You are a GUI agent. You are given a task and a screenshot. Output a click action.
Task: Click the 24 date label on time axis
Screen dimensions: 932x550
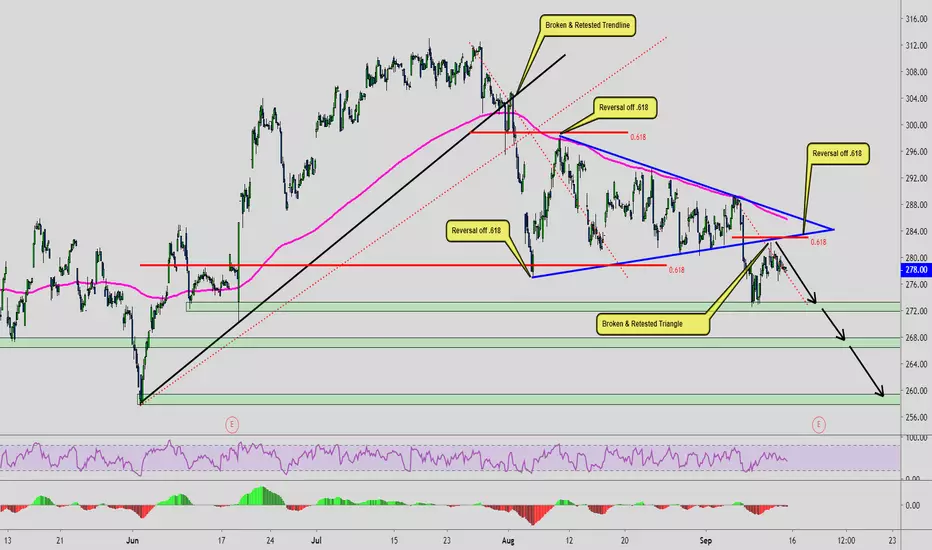pos(270,540)
